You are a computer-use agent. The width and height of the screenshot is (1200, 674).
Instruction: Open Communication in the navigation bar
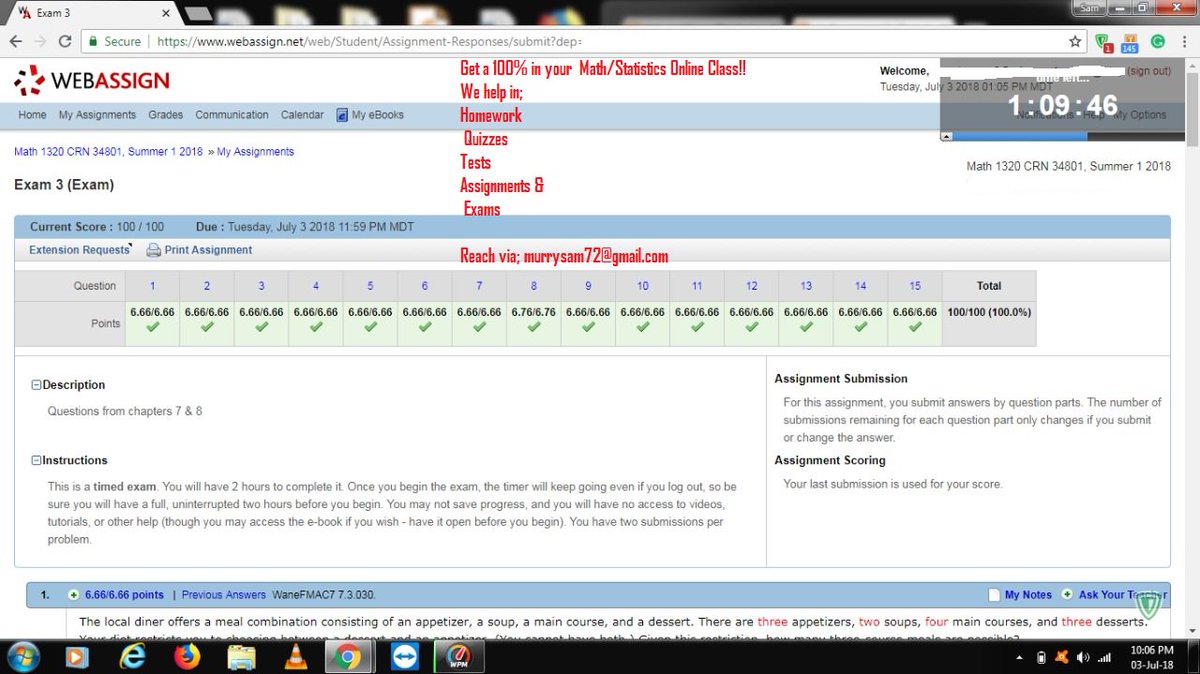pyautogui.click(x=232, y=115)
